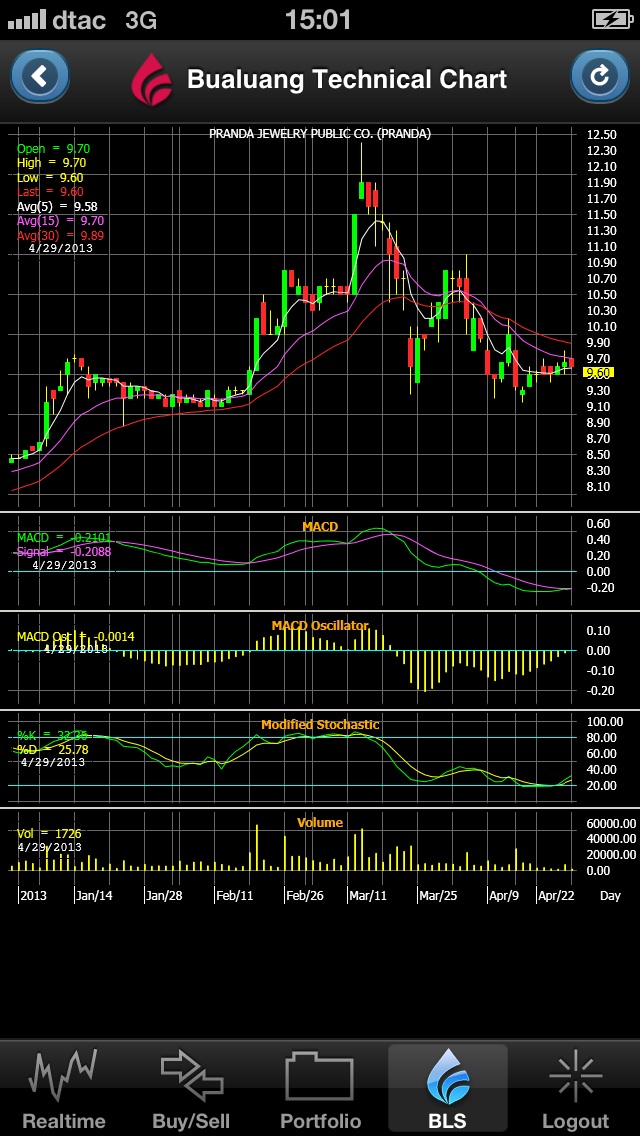Tap the Jan/14 date axis label
Image resolution: width=640 pixels, height=1136 pixels.
(x=94, y=895)
